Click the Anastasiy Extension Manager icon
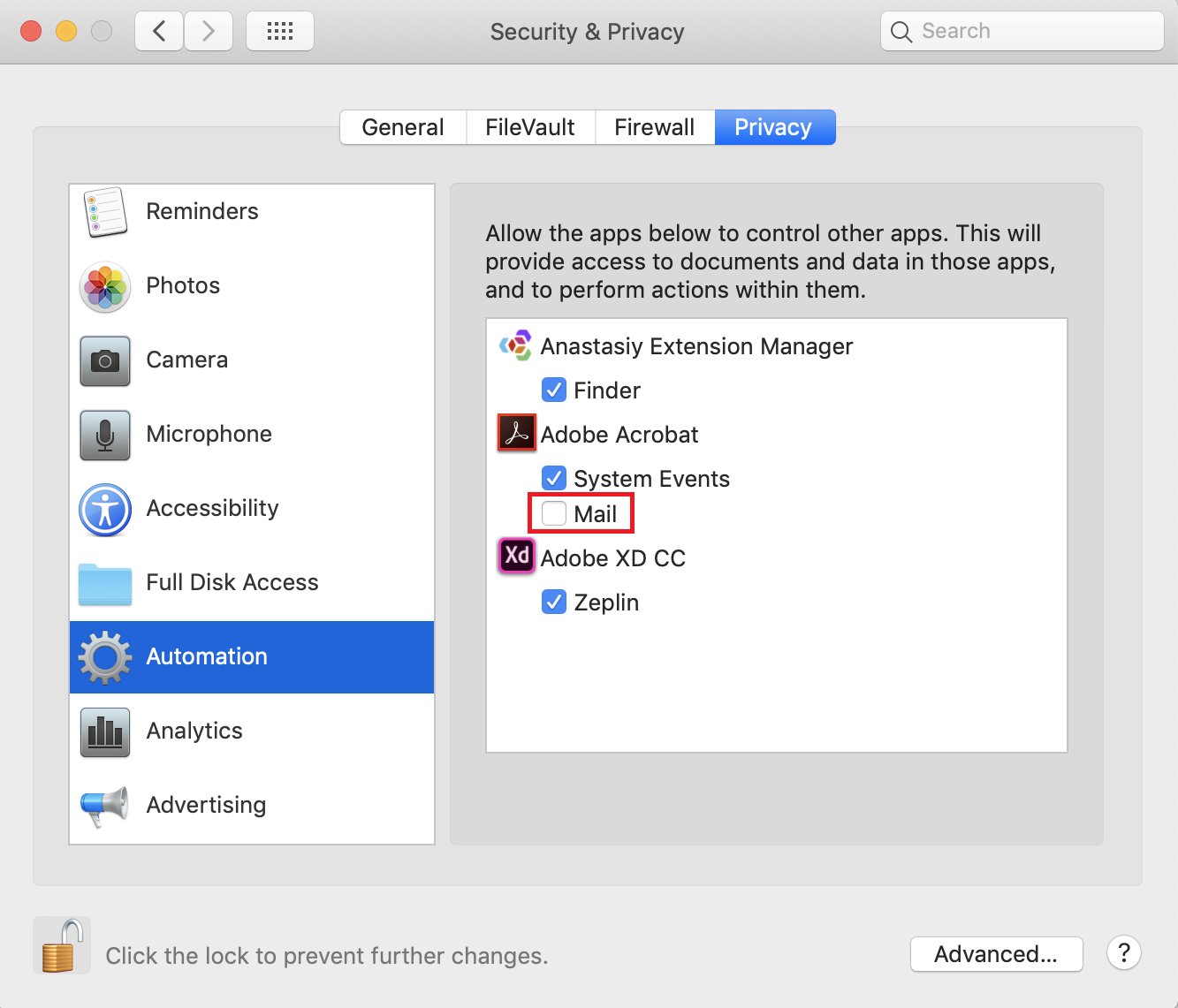1178x1008 pixels. tap(516, 345)
